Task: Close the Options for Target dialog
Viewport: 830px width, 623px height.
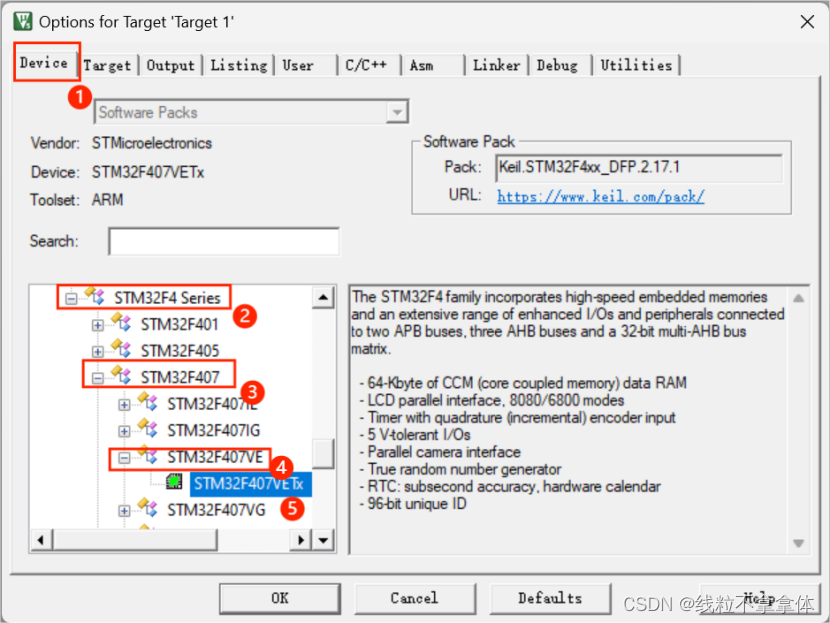Action: click(807, 22)
